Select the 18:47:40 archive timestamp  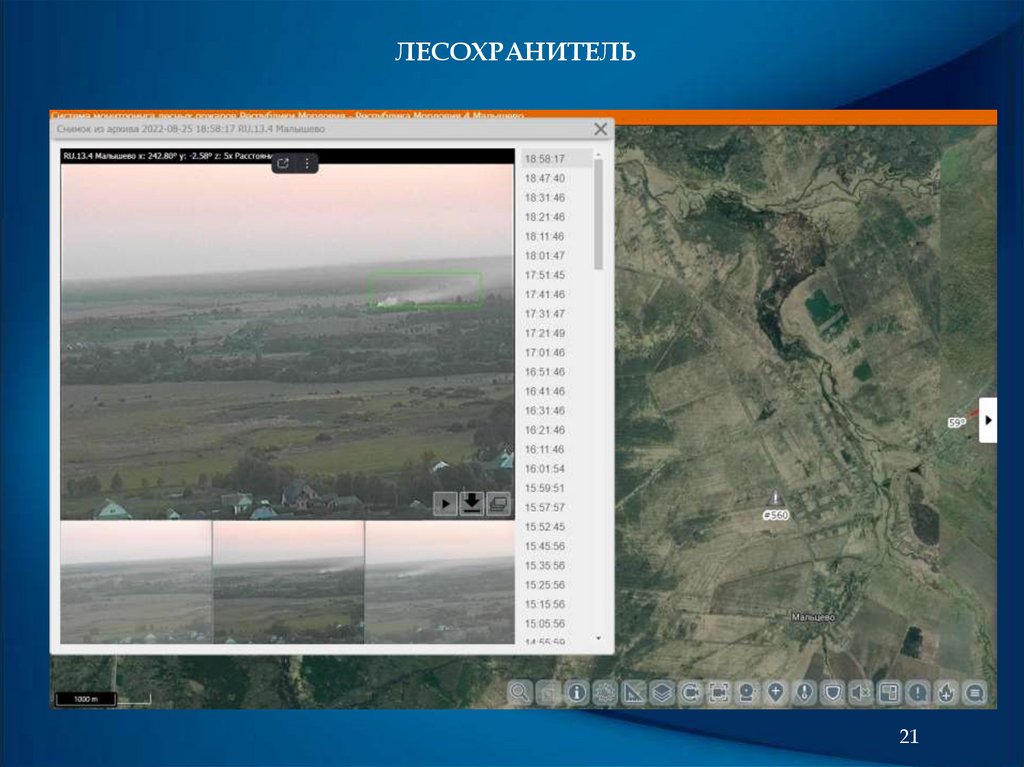tap(545, 178)
